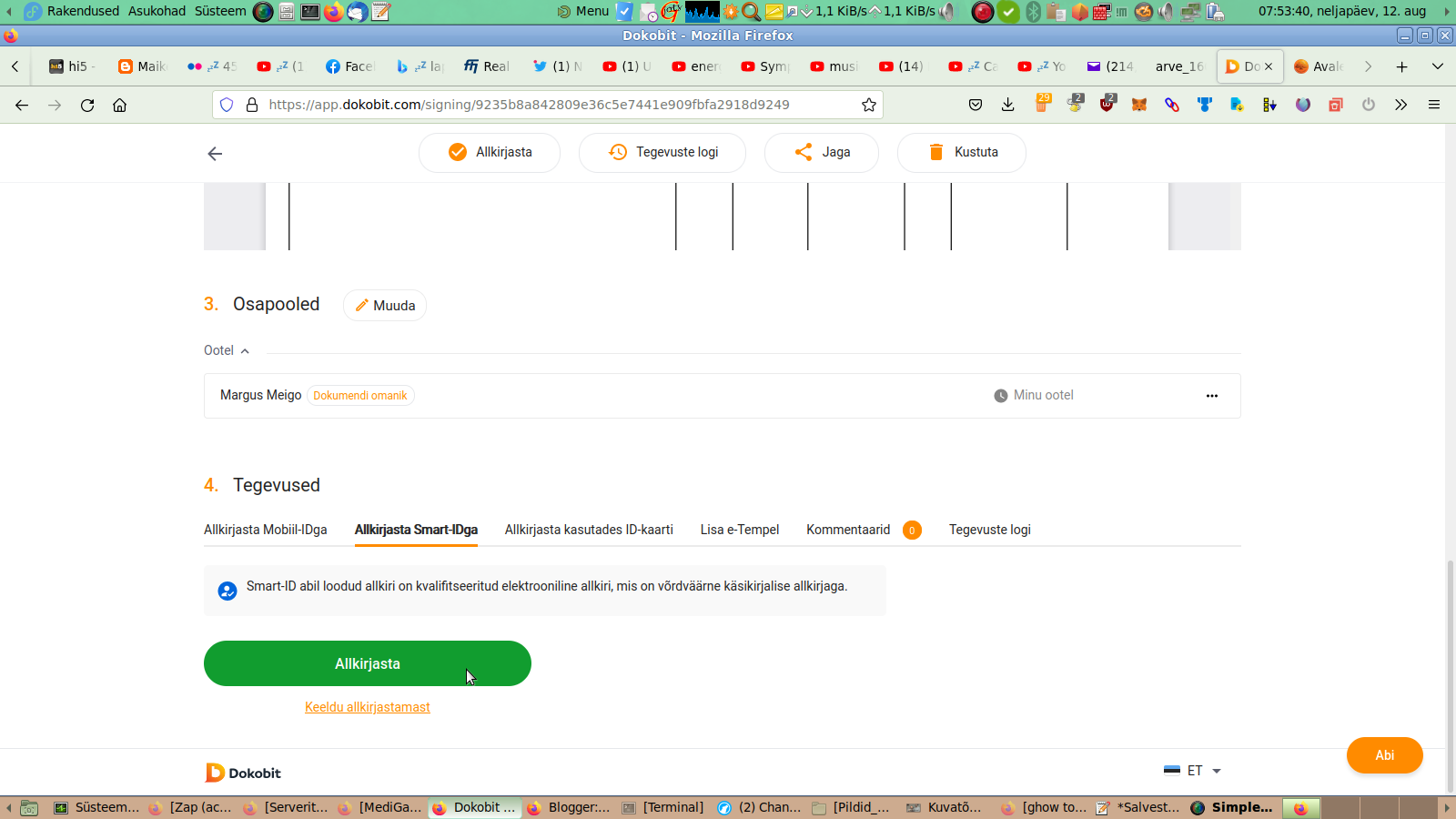Screen dimensions: 1456x819
Task: Switch to the hi5 browser tab
Action: tap(72, 66)
